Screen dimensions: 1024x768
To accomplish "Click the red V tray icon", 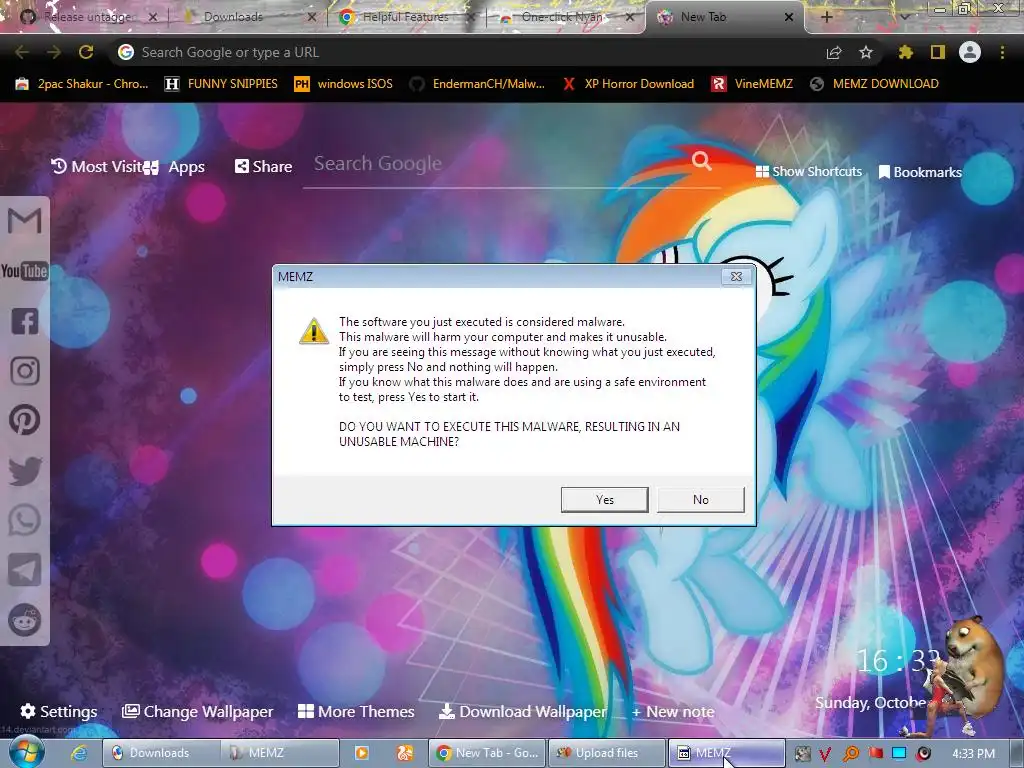I will click(x=825, y=754).
